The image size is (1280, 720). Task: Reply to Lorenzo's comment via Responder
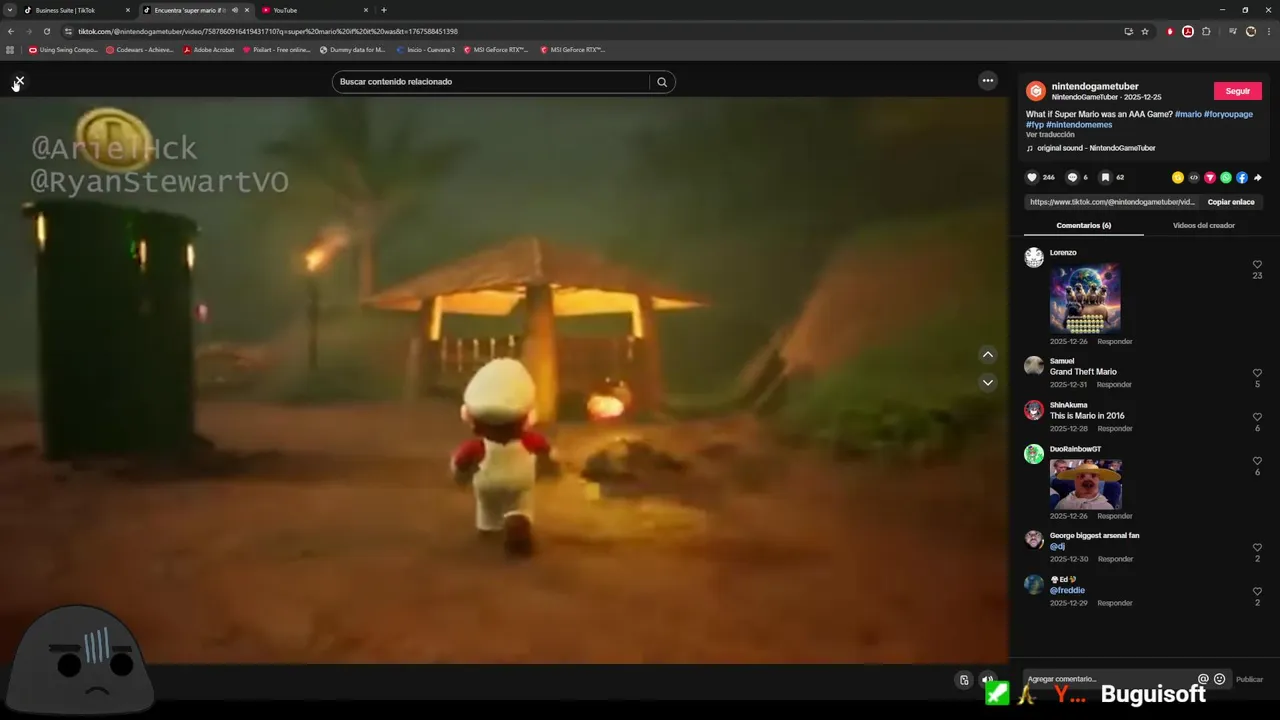(x=1114, y=341)
